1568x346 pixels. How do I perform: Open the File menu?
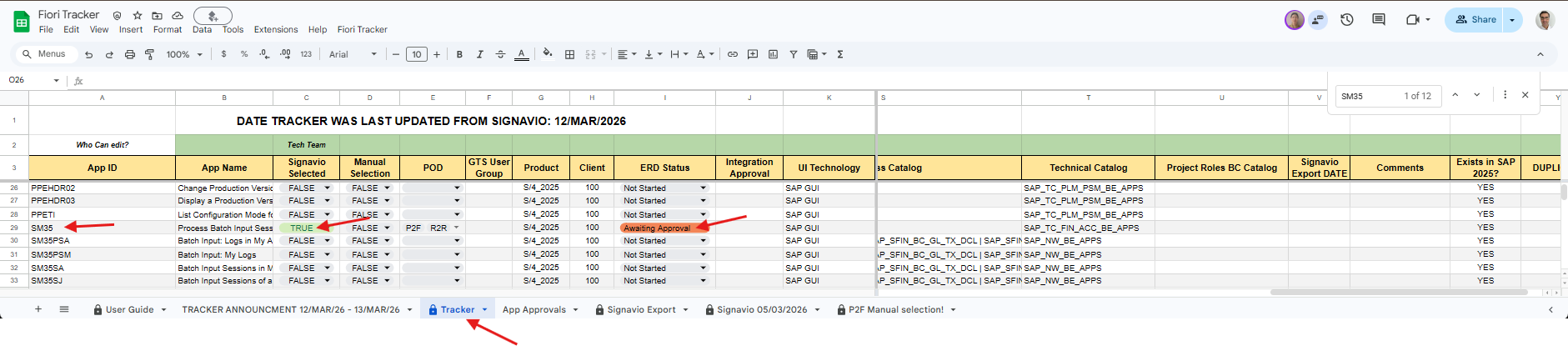coord(46,30)
